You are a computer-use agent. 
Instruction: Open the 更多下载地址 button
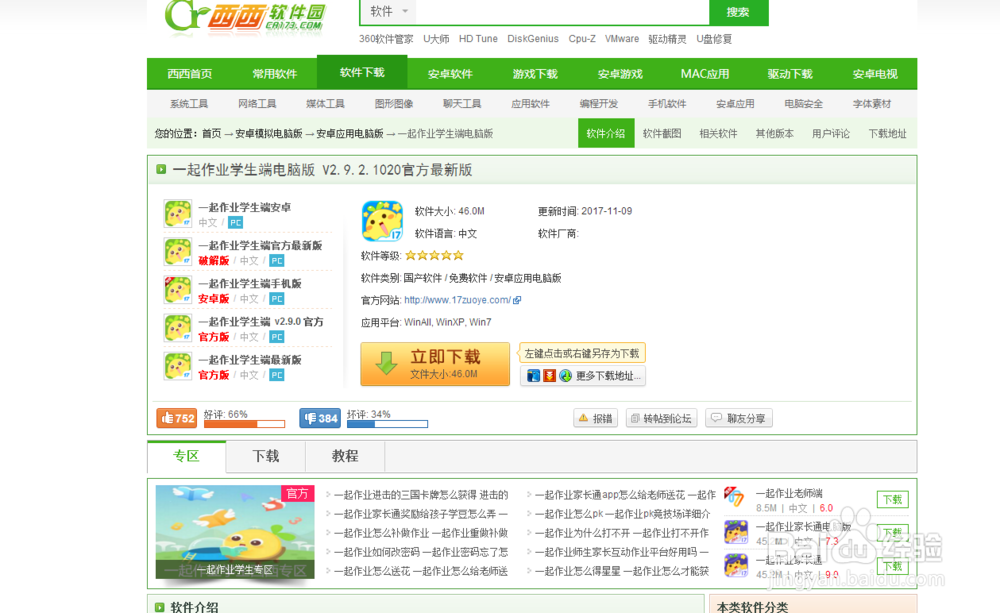click(x=583, y=376)
